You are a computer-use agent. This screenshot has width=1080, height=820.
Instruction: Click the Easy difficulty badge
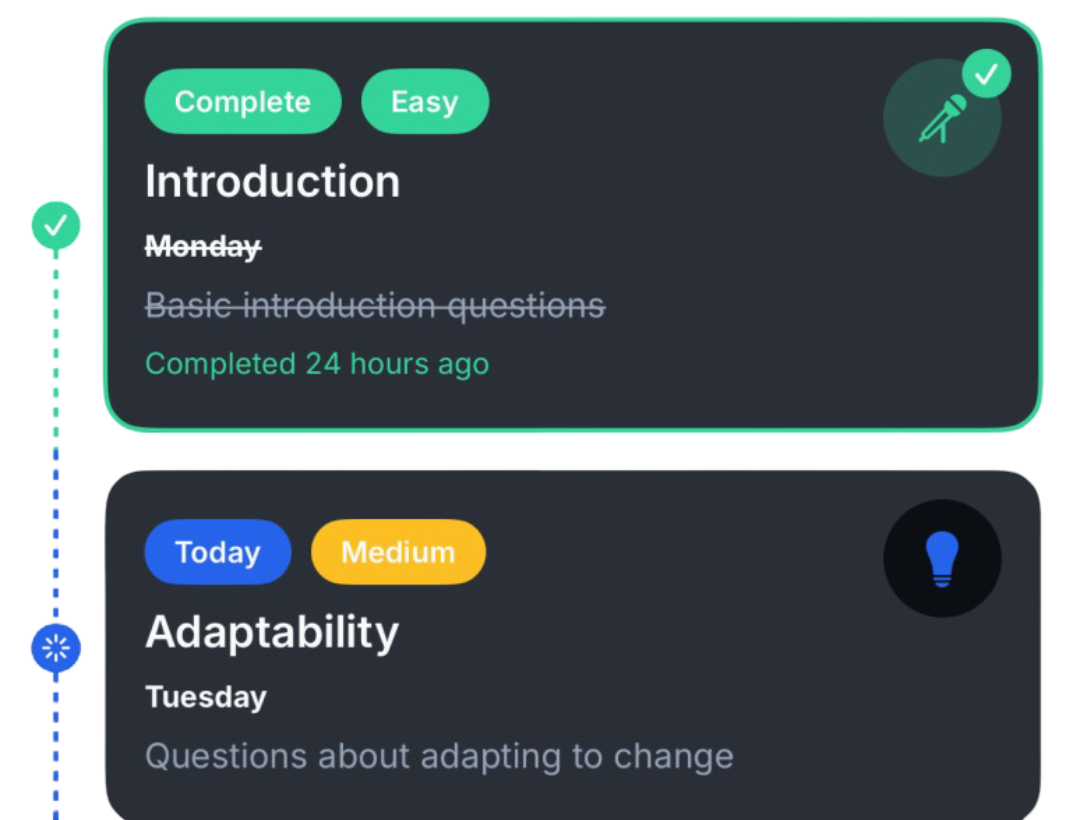424,102
